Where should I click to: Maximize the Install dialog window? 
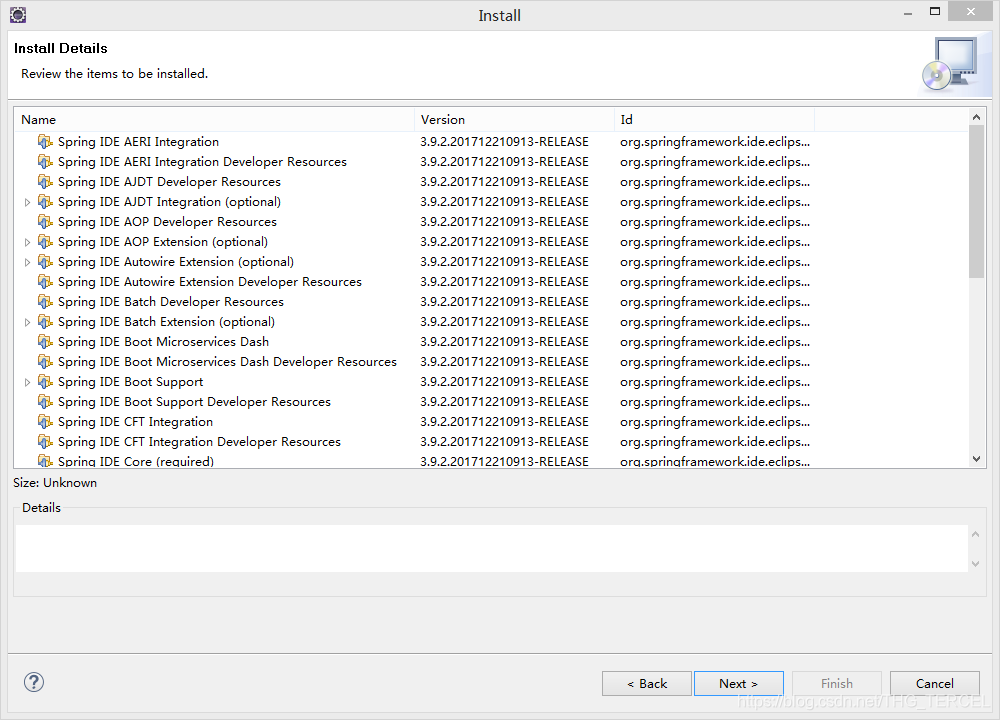point(935,11)
